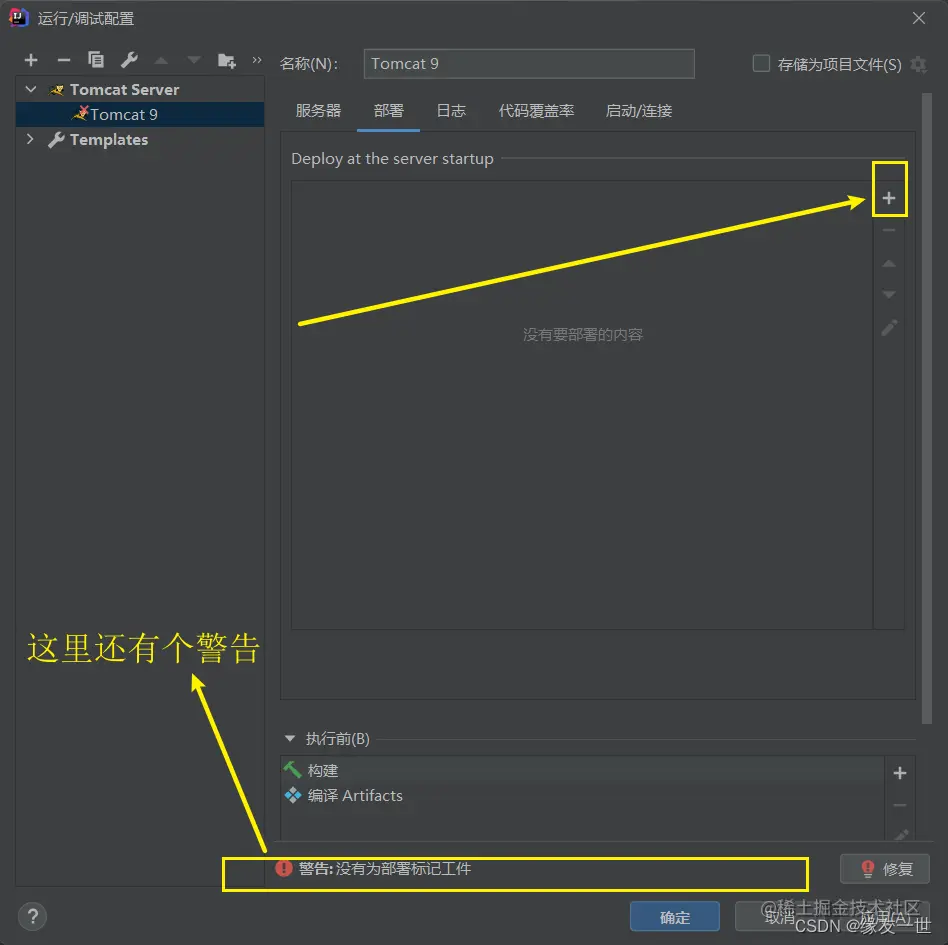Image resolution: width=948 pixels, height=945 pixels.
Task: Click the move deployment down arrow
Action: tap(889, 294)
